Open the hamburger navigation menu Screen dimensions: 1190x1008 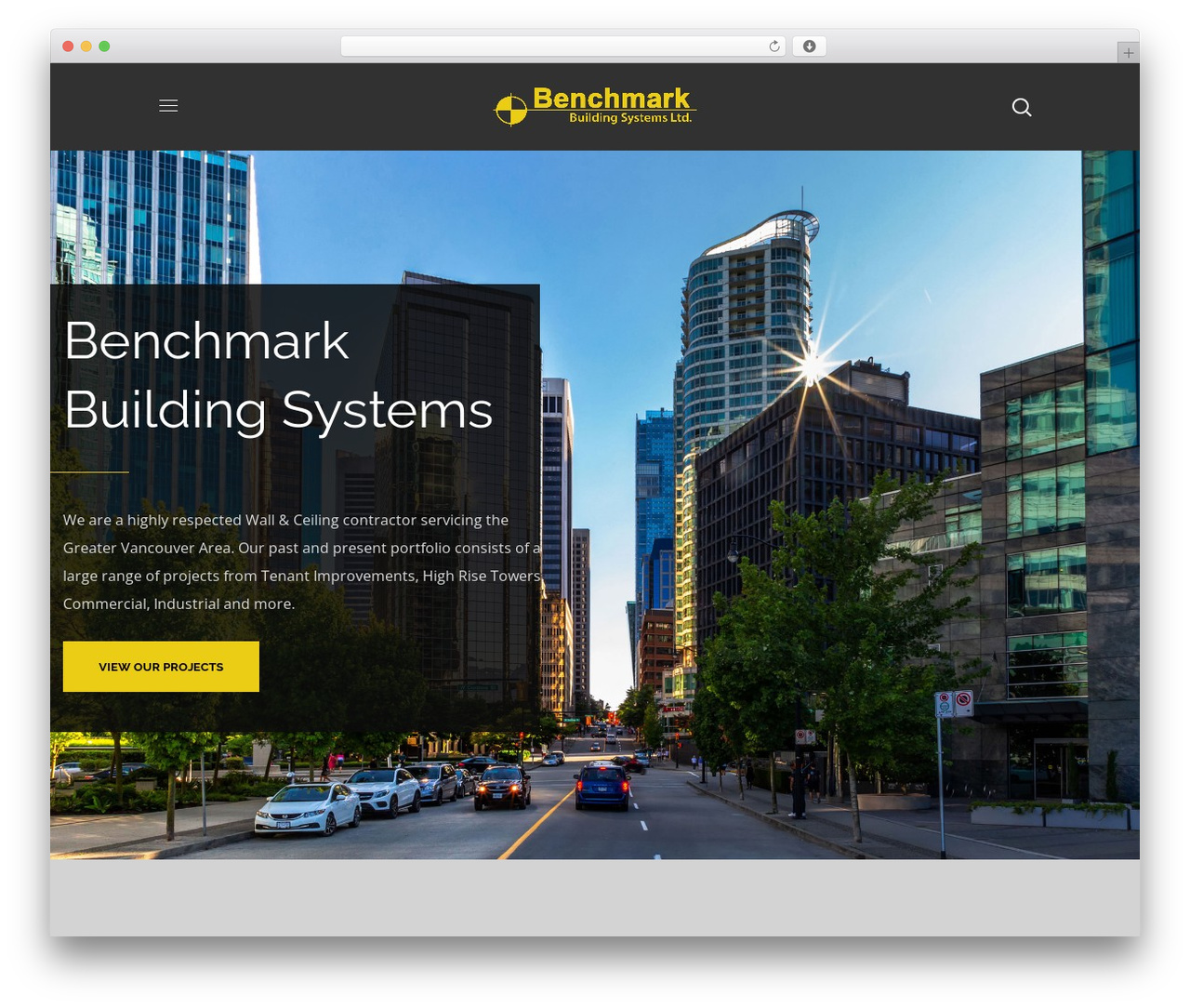[x=168, y=106]
